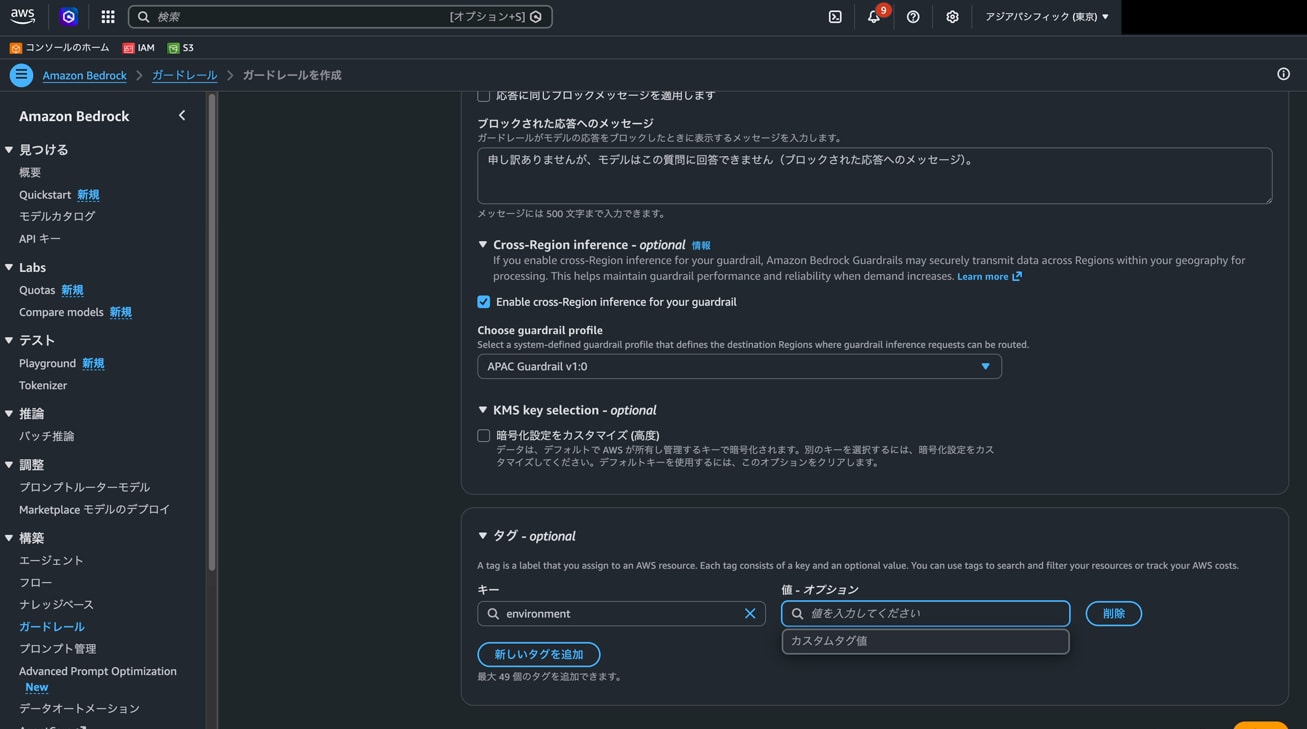
Task: Toggle the side navigation hamburger icon
Action: [21, 75]
